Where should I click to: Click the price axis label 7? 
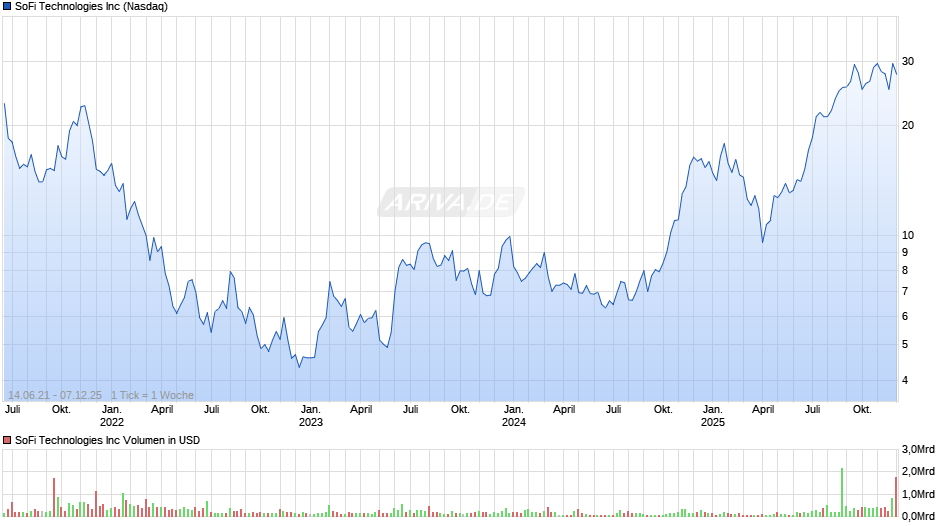pos(905,291)
